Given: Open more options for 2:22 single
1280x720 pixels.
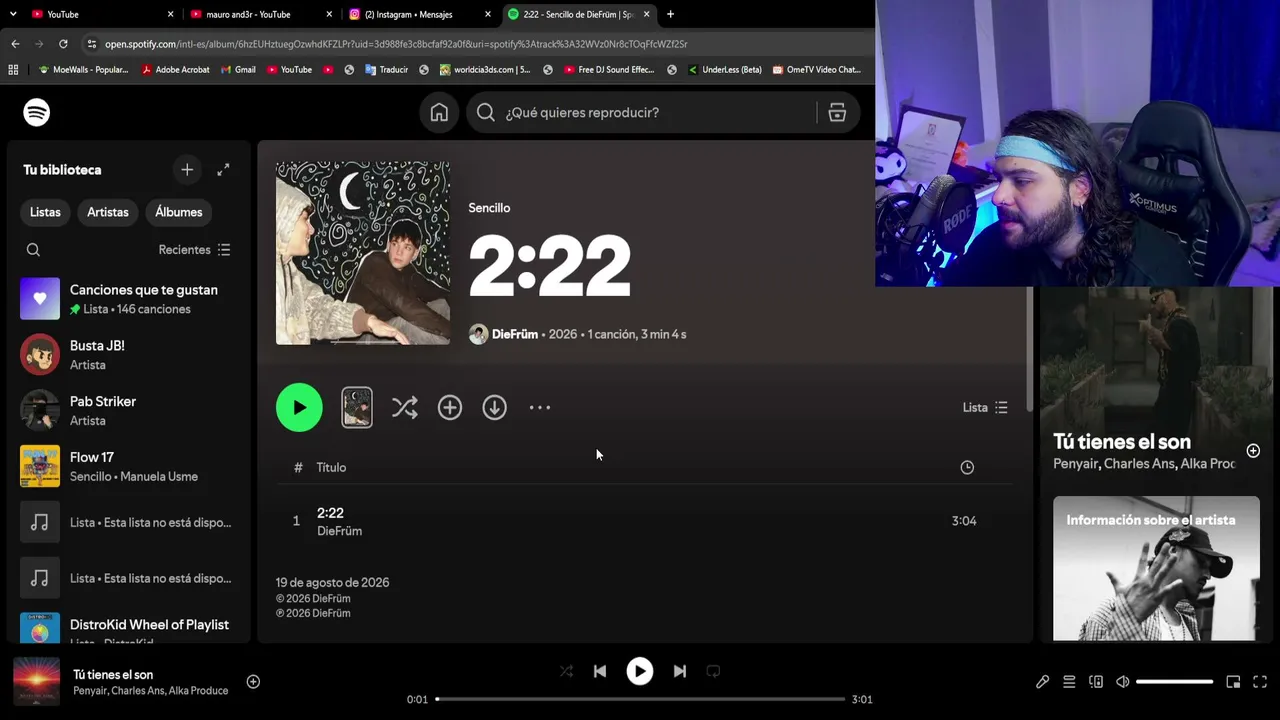Looking at the screenshot, I should (x=540, y=408).
